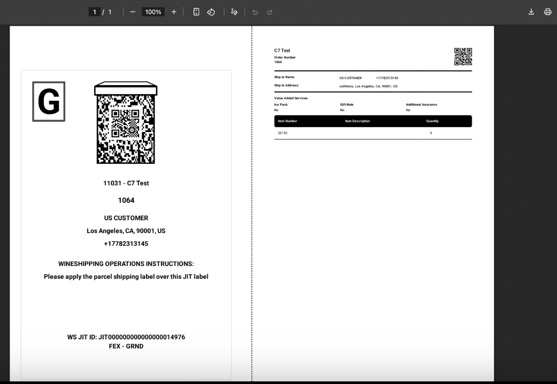Click the fit to page icon
Screen dimensions: 557x384
click(x=196, y=12)
